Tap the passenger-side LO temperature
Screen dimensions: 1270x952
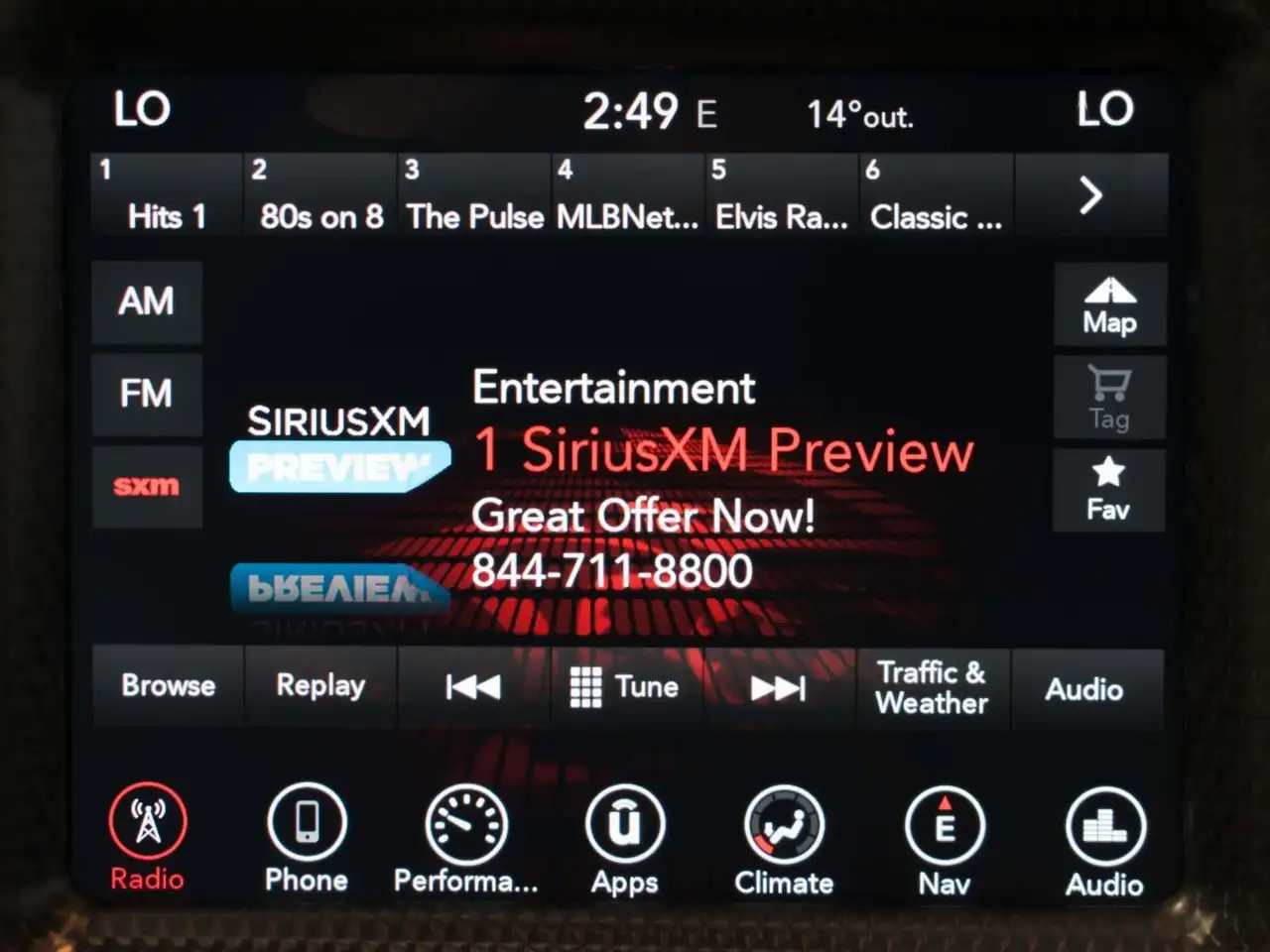tap(1105, 108)
